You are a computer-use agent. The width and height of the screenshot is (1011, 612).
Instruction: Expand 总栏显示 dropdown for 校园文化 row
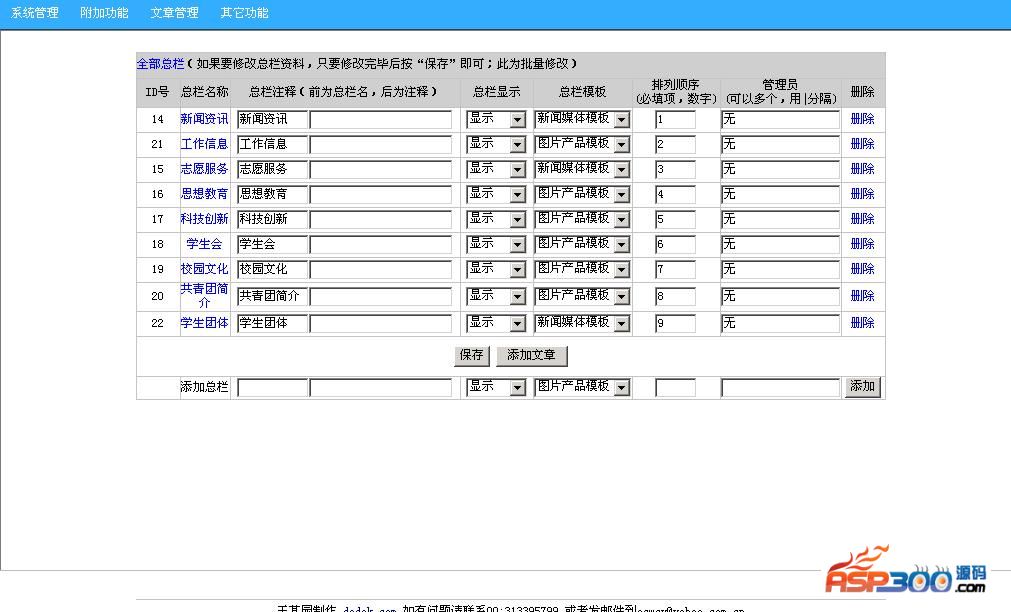(x=496, y=269)
